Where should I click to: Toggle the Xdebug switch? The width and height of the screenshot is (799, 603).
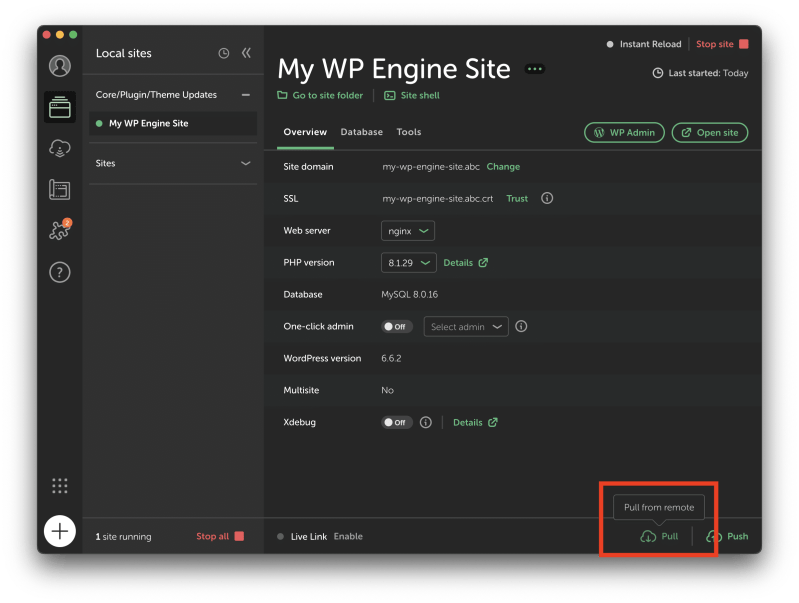[396, 422]
